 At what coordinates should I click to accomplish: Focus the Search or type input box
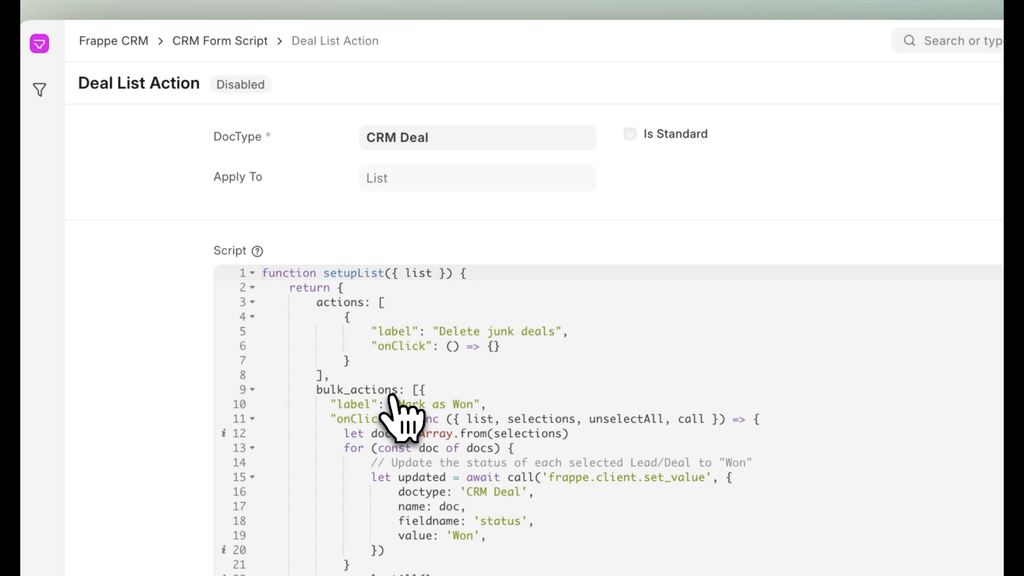click(960, 41)
